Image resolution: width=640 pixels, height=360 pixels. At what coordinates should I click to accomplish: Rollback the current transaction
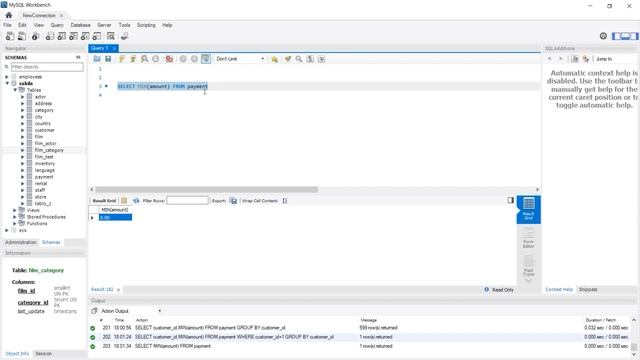(x=194, y=59)
